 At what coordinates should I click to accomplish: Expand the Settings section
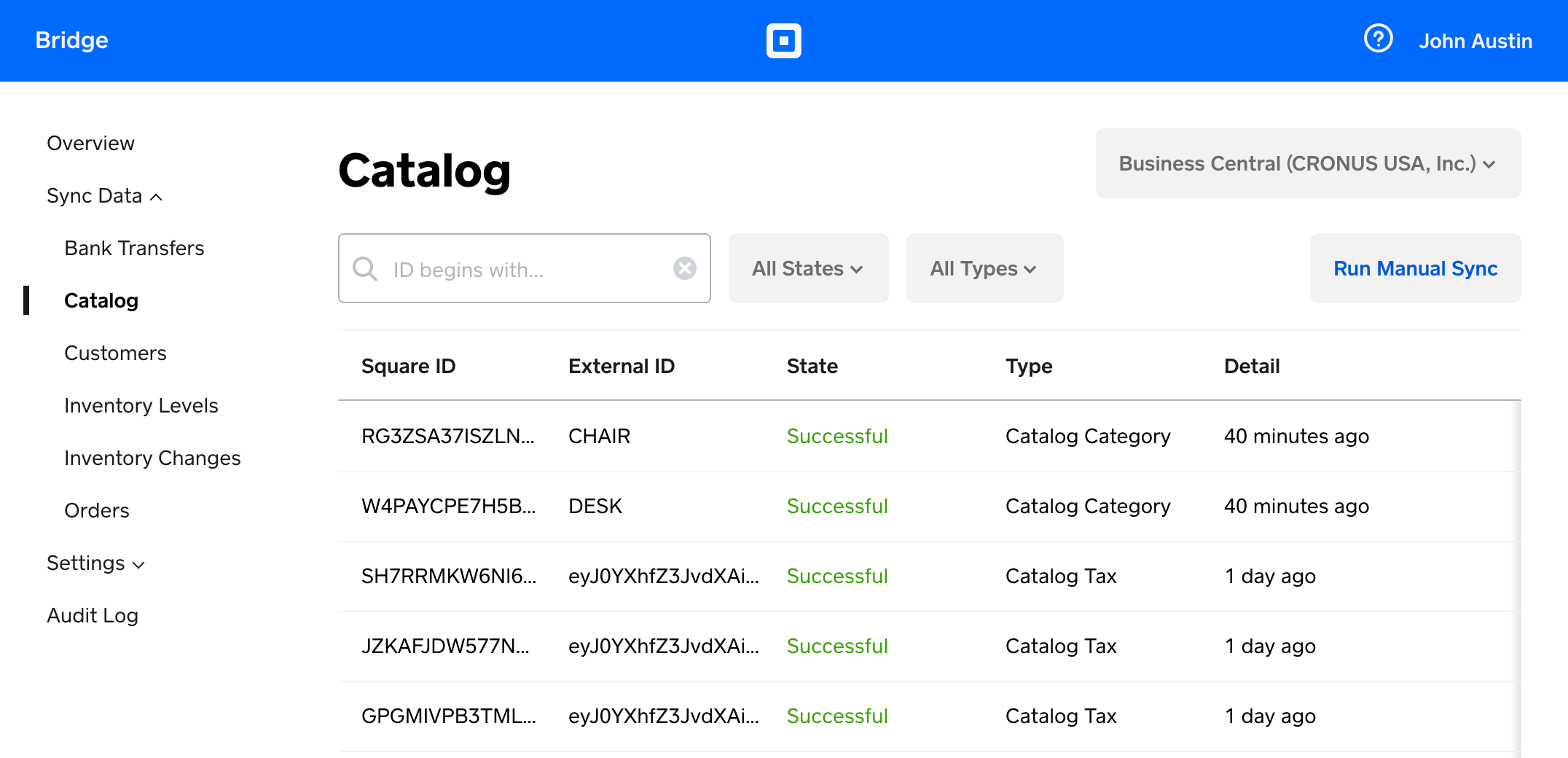pyautogui.click(x=96, y=563)
